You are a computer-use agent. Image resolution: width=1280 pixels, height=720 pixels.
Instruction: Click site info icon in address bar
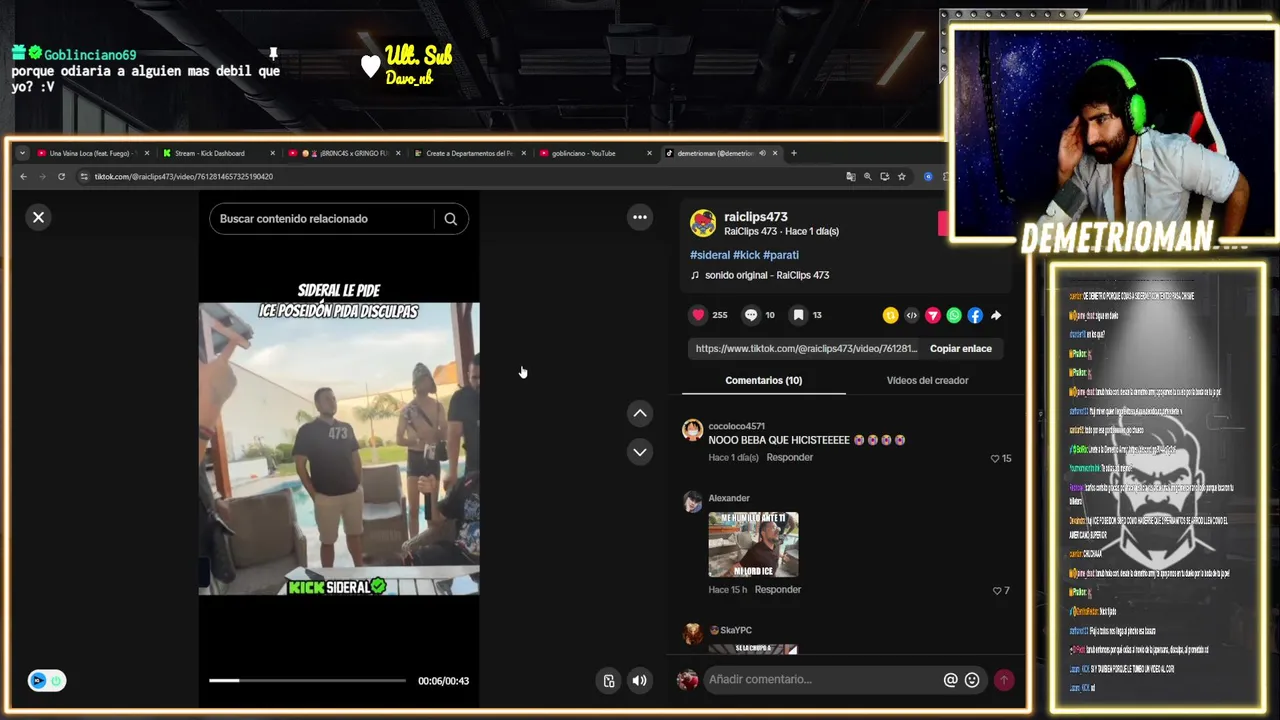tap(84, 176)
